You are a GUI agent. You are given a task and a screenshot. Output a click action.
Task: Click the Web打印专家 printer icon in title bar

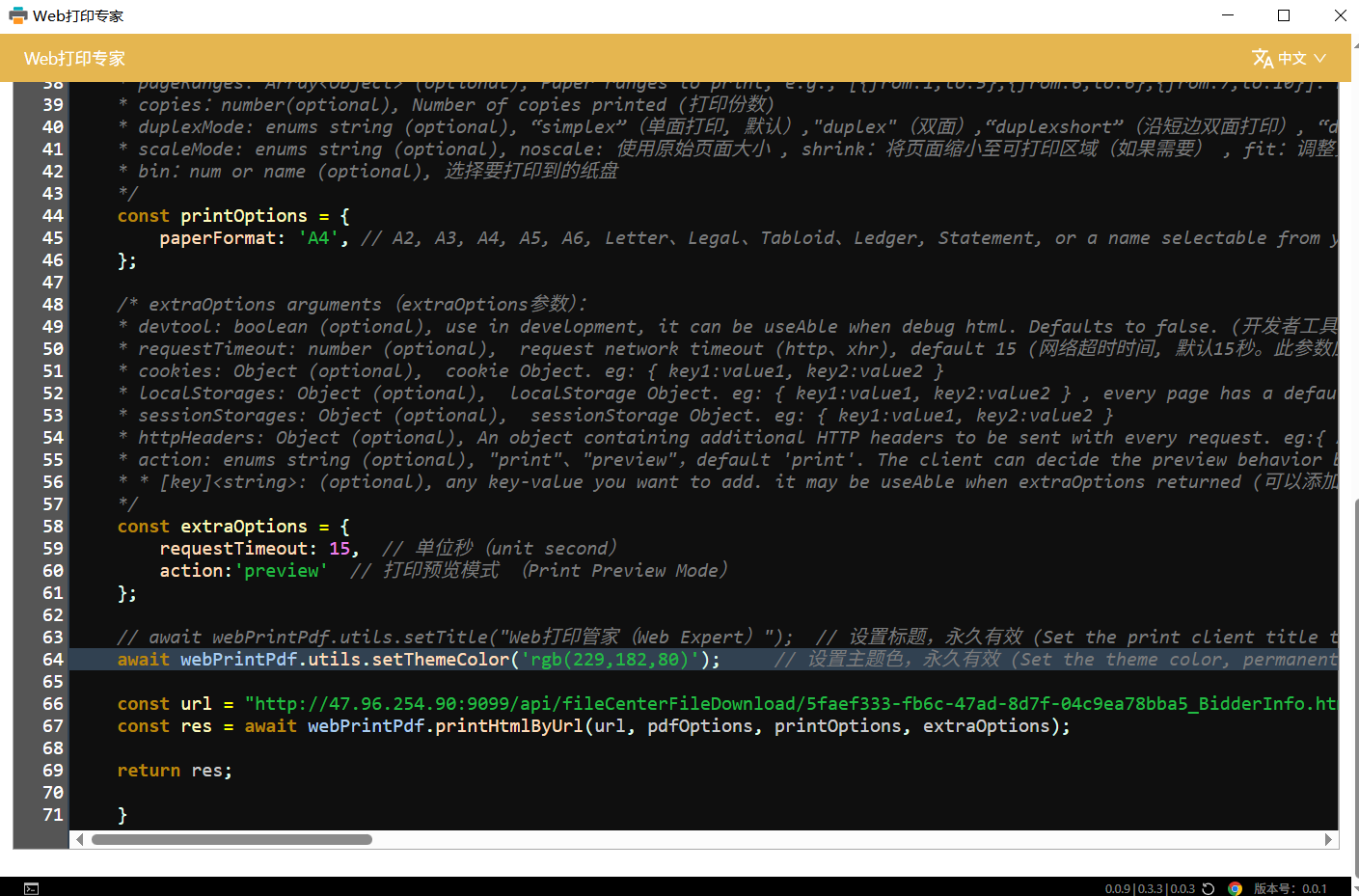17,15
